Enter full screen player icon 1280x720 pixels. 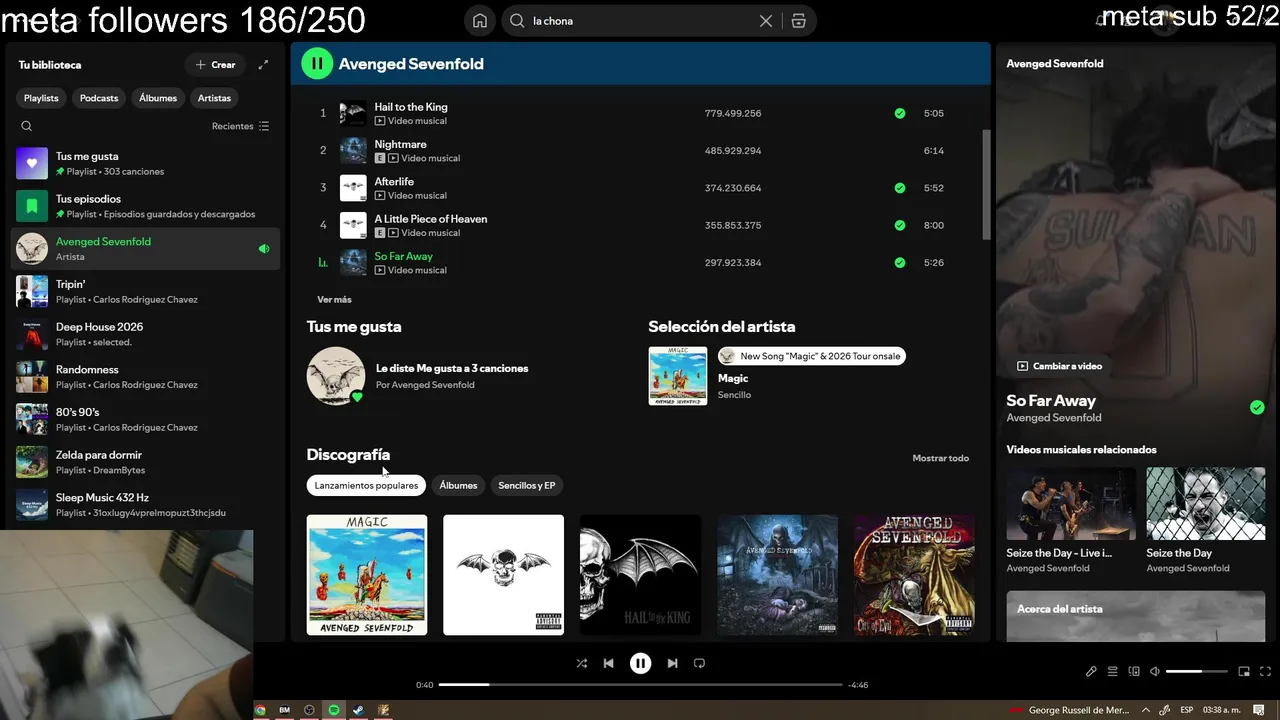(1266, 672)
